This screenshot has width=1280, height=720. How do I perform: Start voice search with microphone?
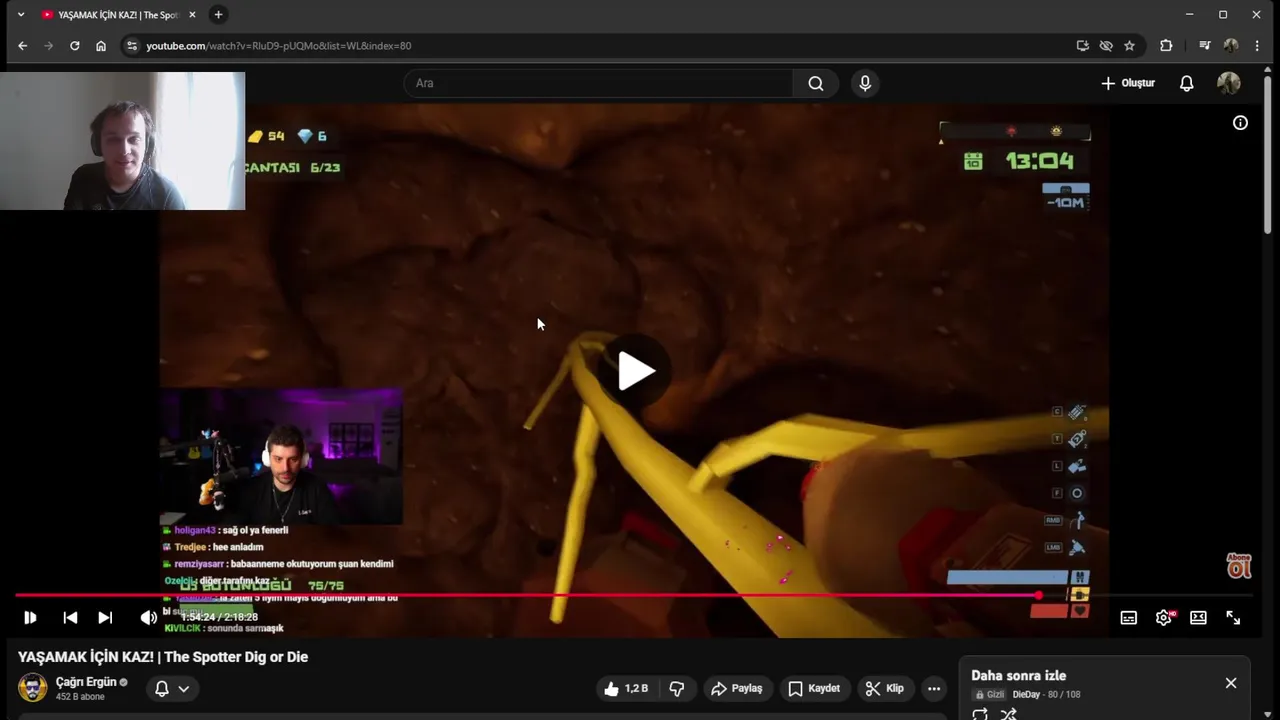coord(865,83)
